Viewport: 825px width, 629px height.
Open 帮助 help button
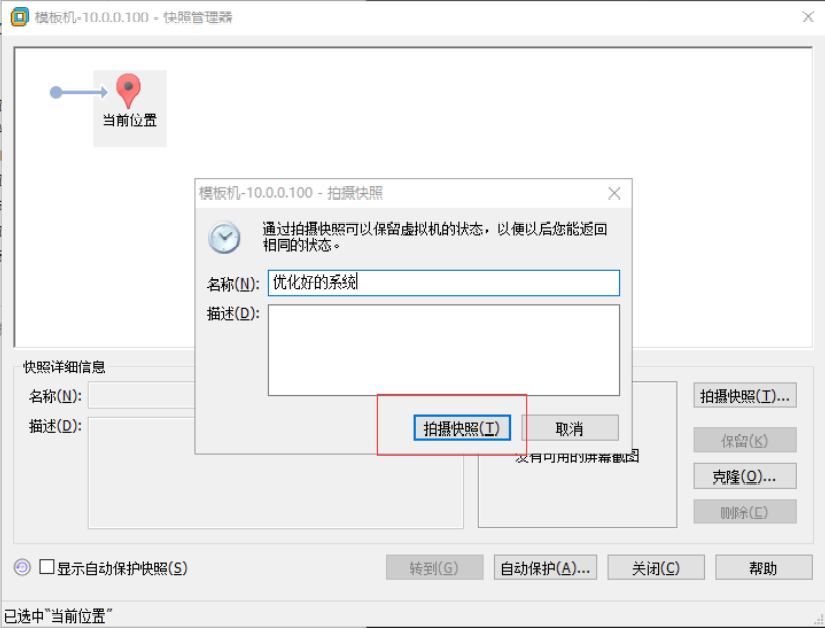[763, 567]
